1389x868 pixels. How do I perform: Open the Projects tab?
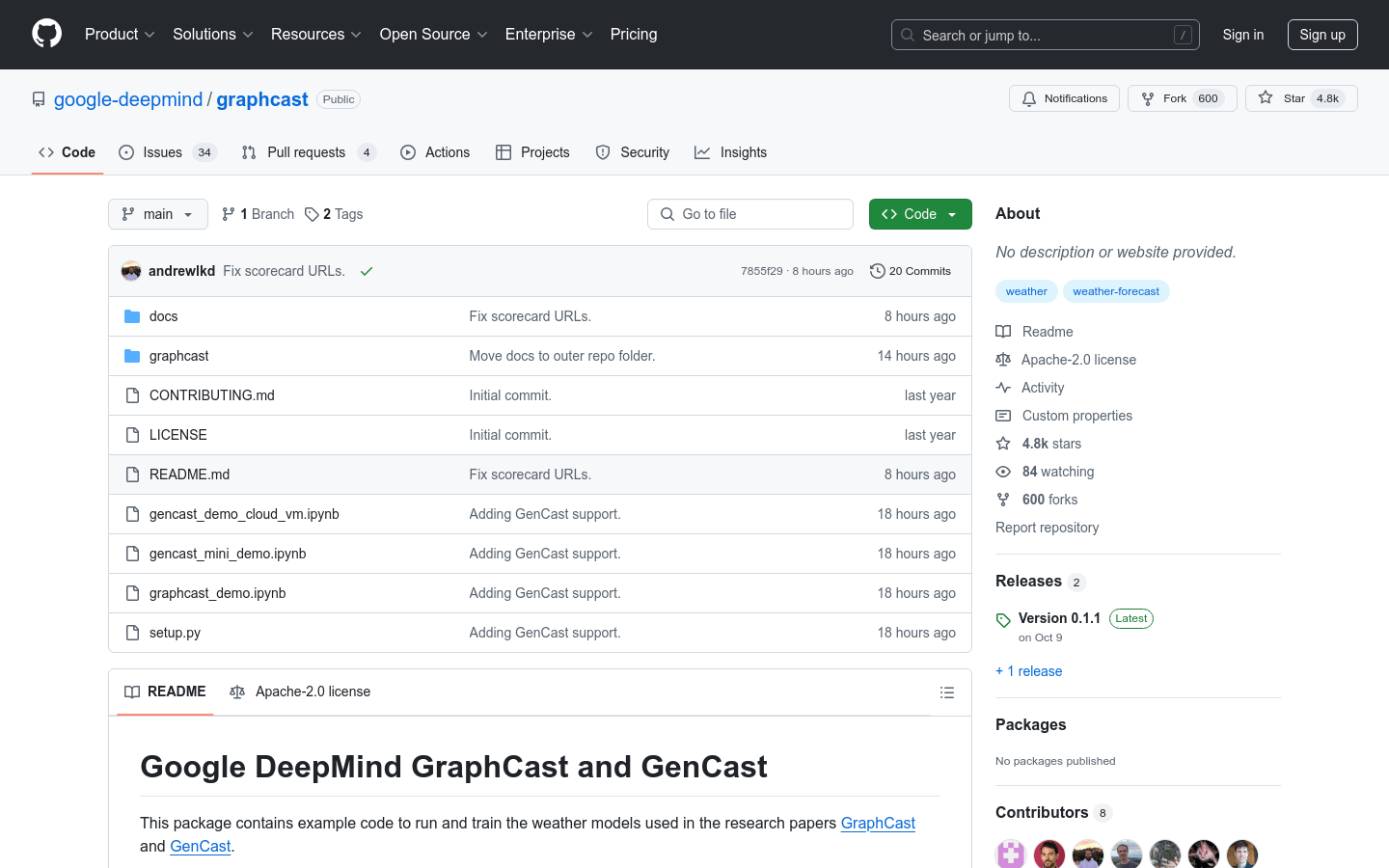pyautogui.click(x=532, y=152)
